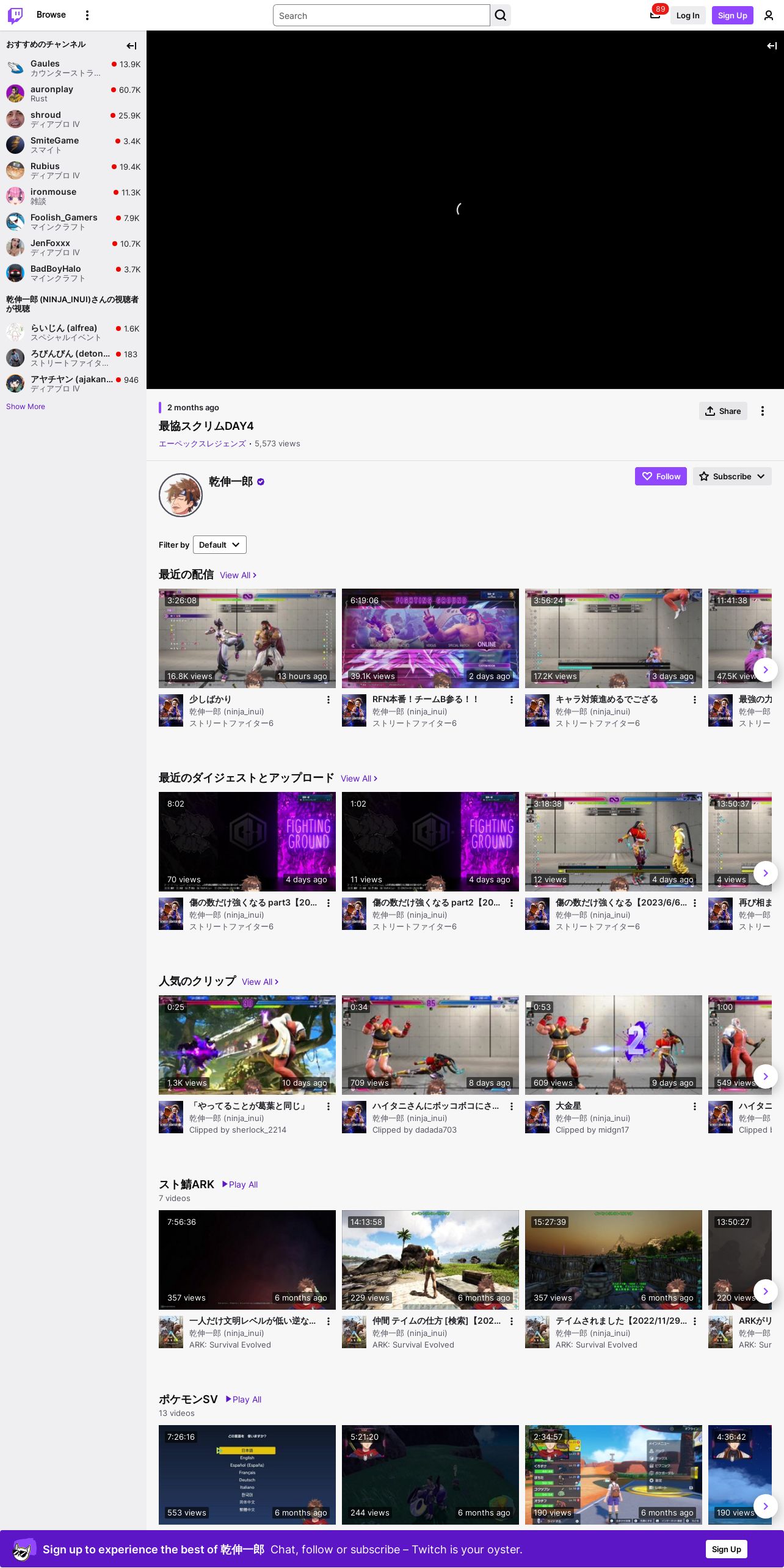Screen dimensions: 784x1568
Task: Click Sign Up in the bottom banner
Action: coord(726,1549)
